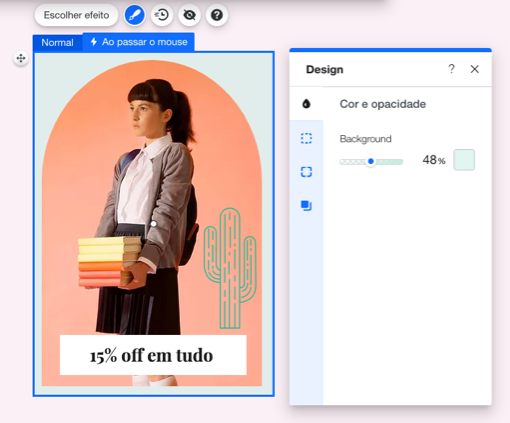Image resolution: width=510 pixels, height=423 pixels.
Task: Select the 15% off em tudo text box
Action: 153,355
